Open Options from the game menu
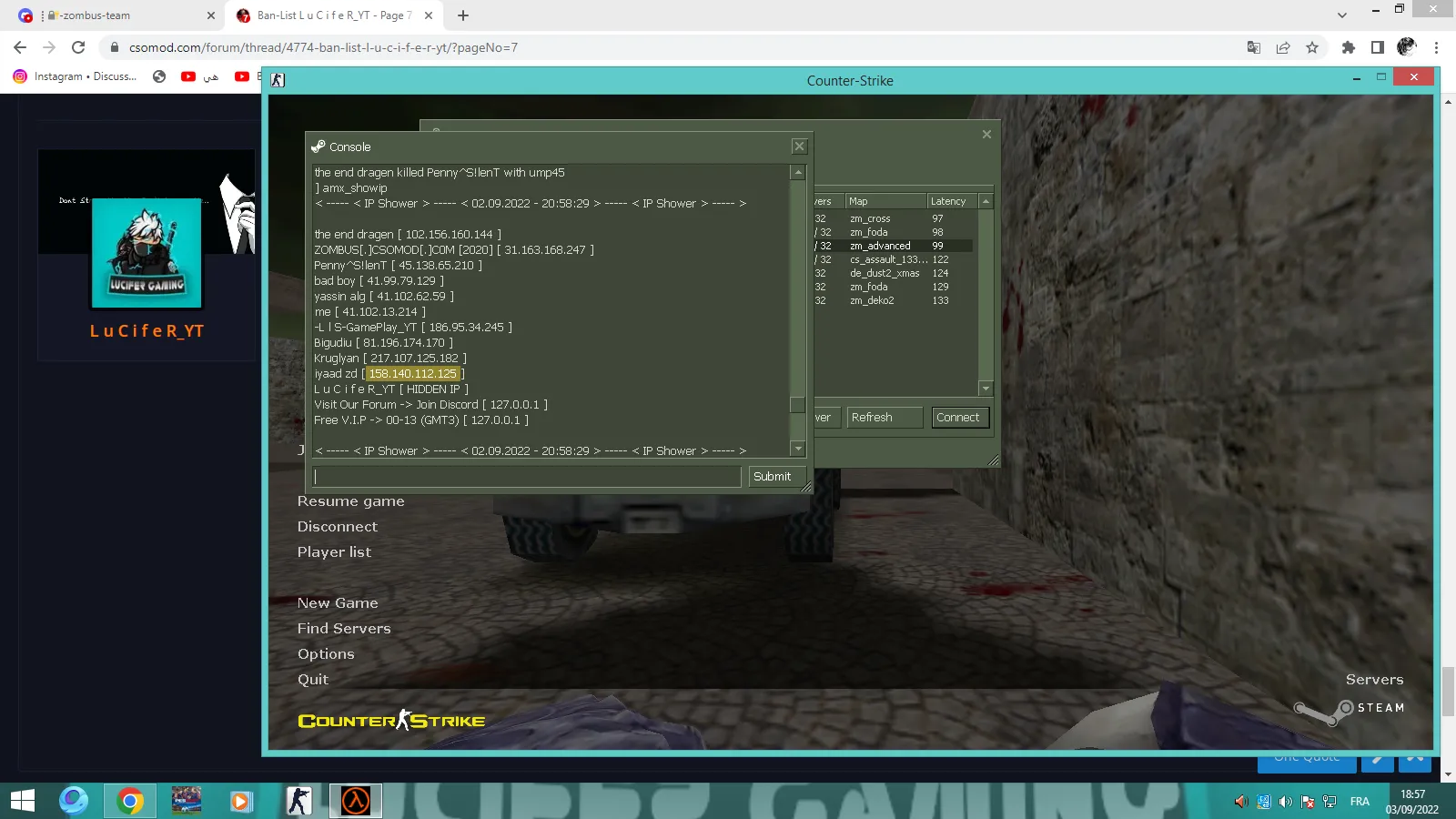Viewport: 1456px width, 819px height. point(326,654)
